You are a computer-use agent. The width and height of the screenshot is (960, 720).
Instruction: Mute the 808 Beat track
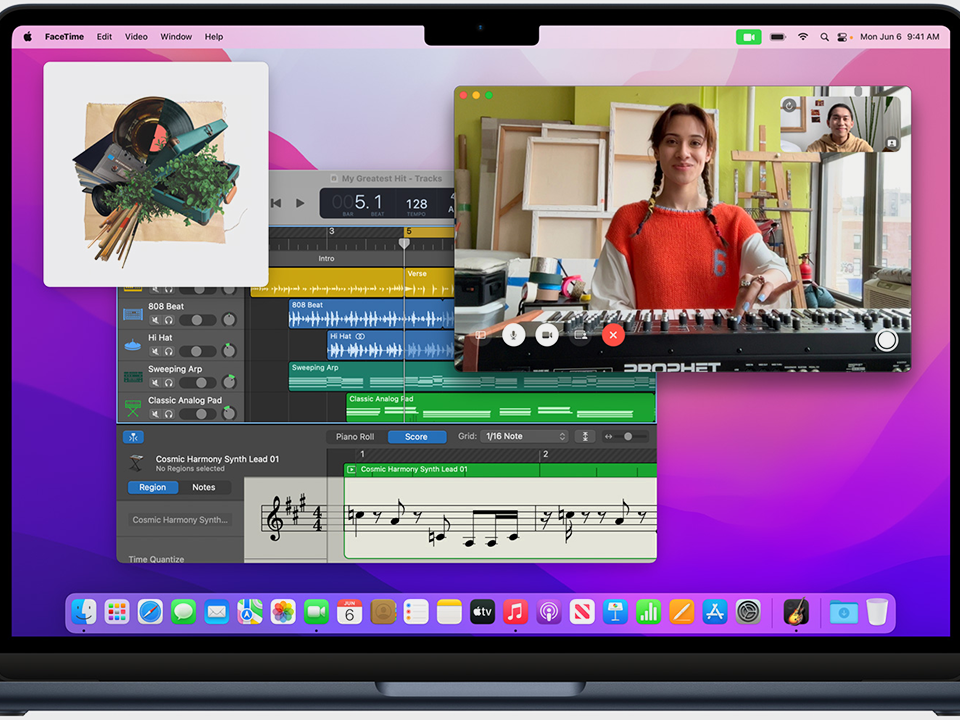coord(155,320)
